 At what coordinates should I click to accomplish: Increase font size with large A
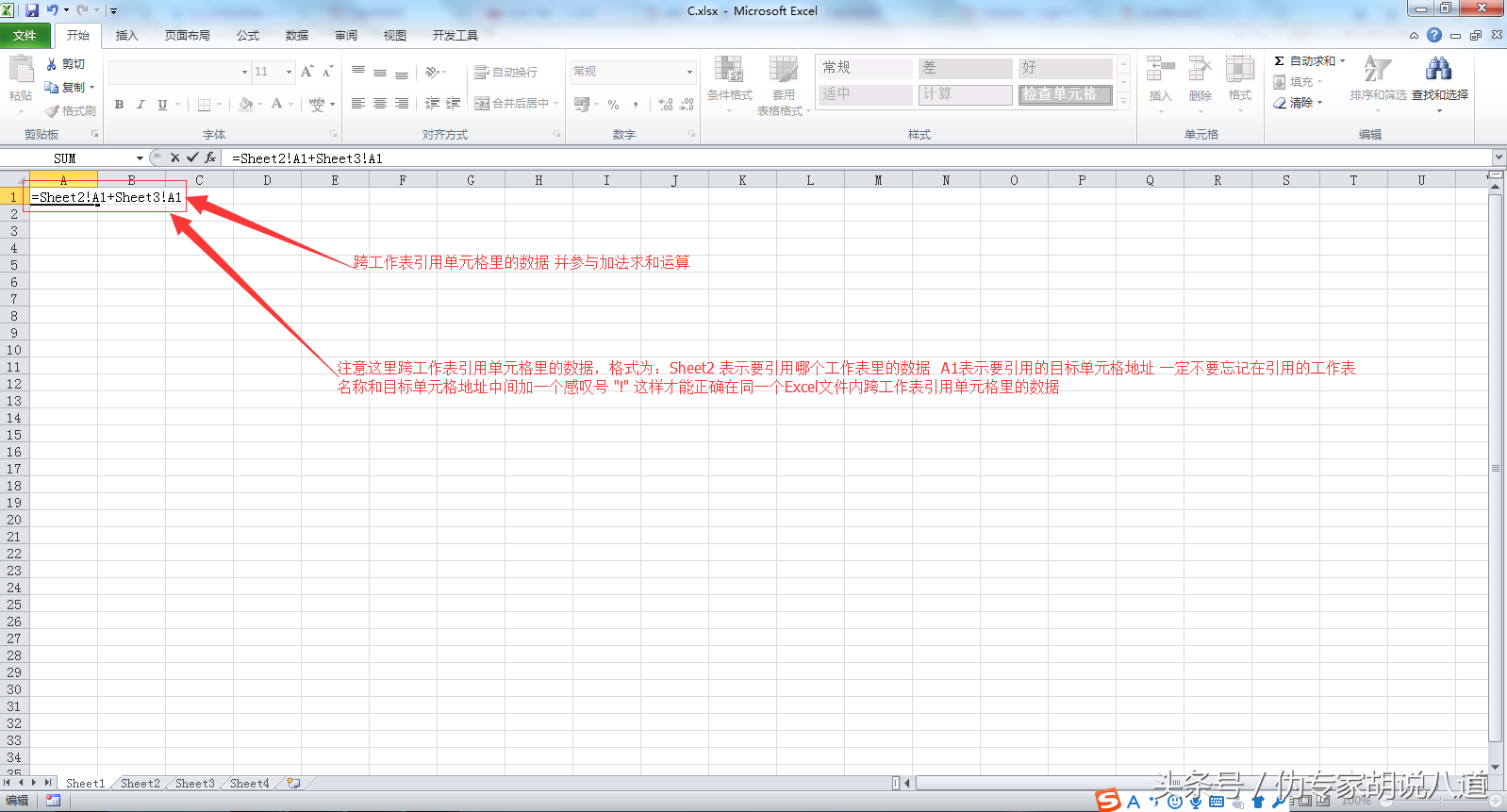click(306, 72)
